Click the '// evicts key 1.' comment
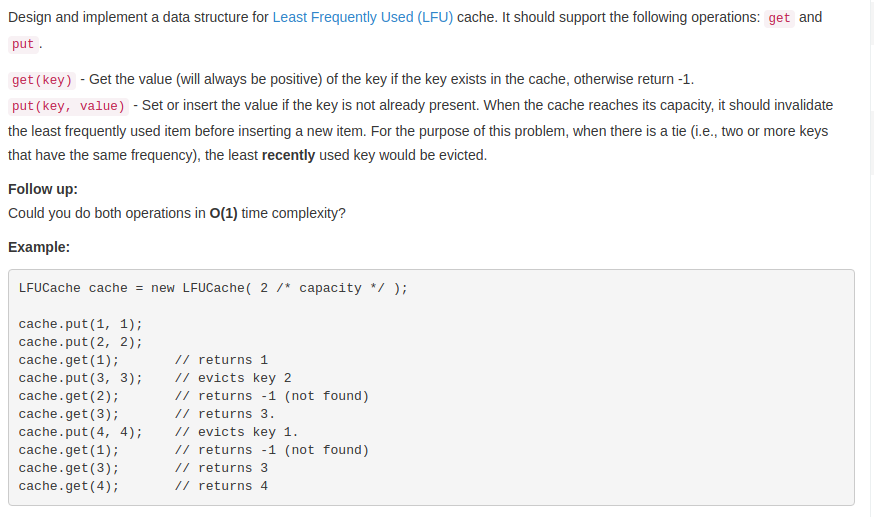This screenshot has width=874, height=517. (237, 432)
